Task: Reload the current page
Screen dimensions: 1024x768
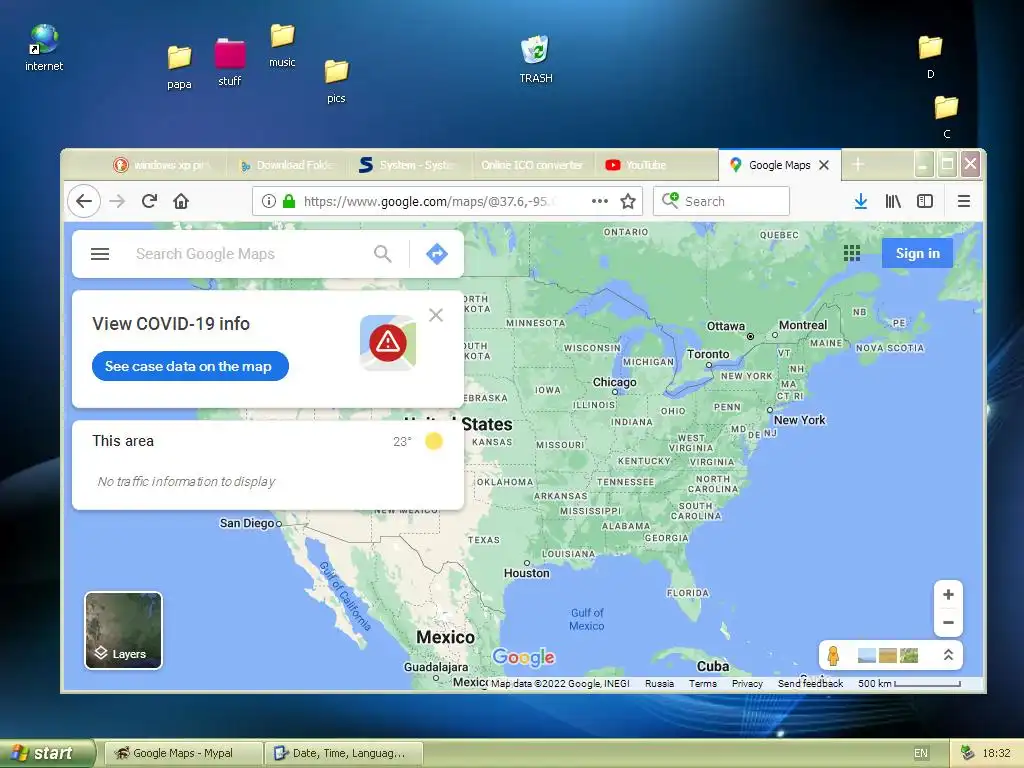Action: point(150,201)
